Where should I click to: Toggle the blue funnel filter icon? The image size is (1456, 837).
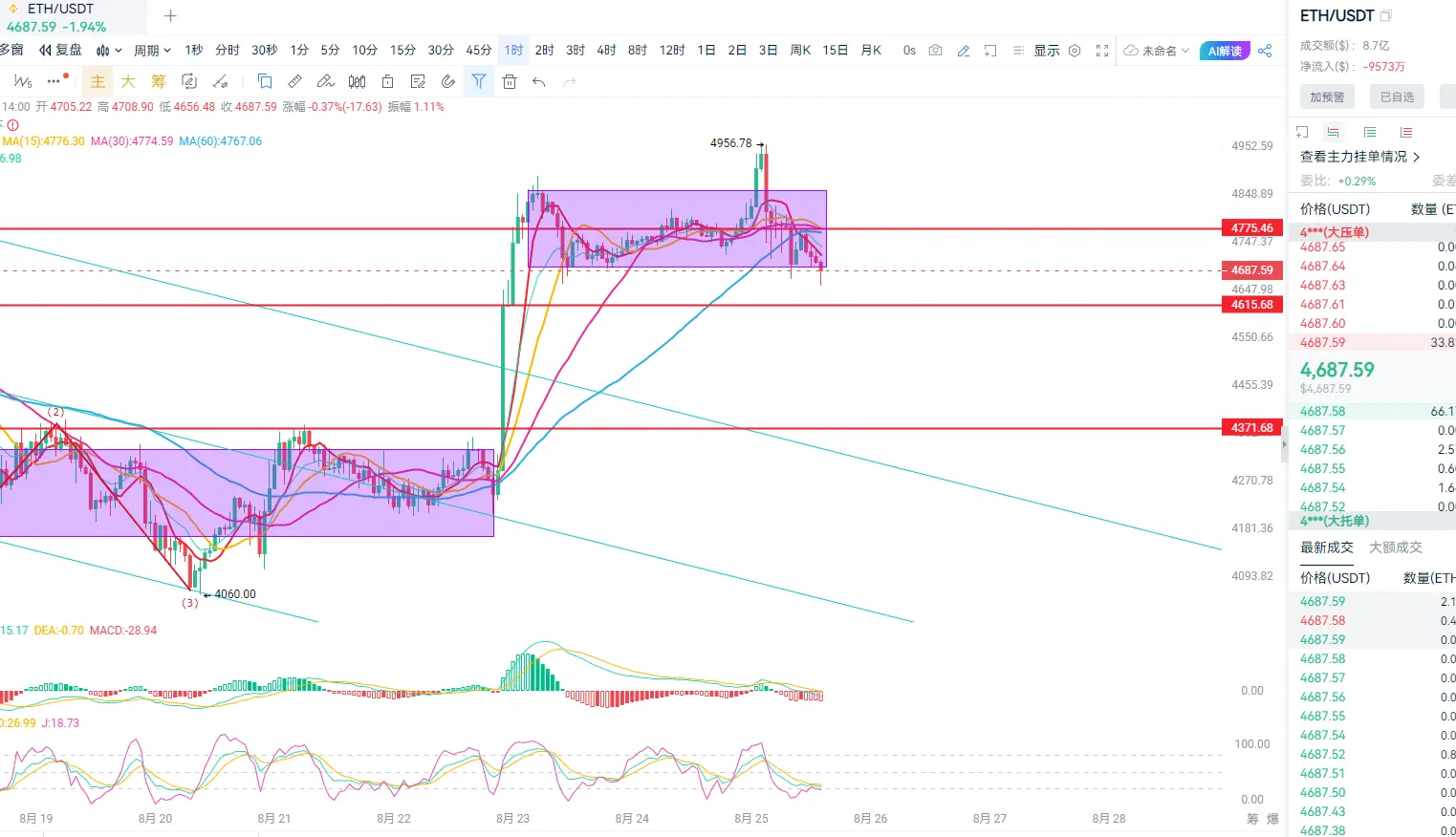(x=479, y=81)
